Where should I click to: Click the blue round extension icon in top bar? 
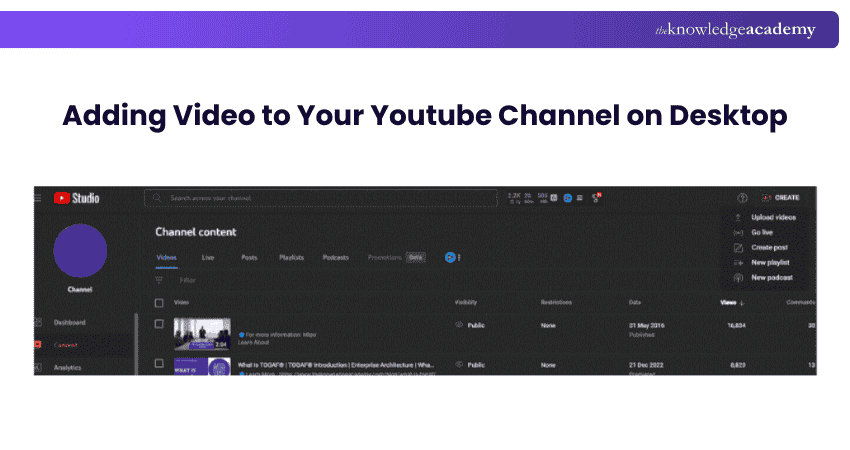(568, 198)
